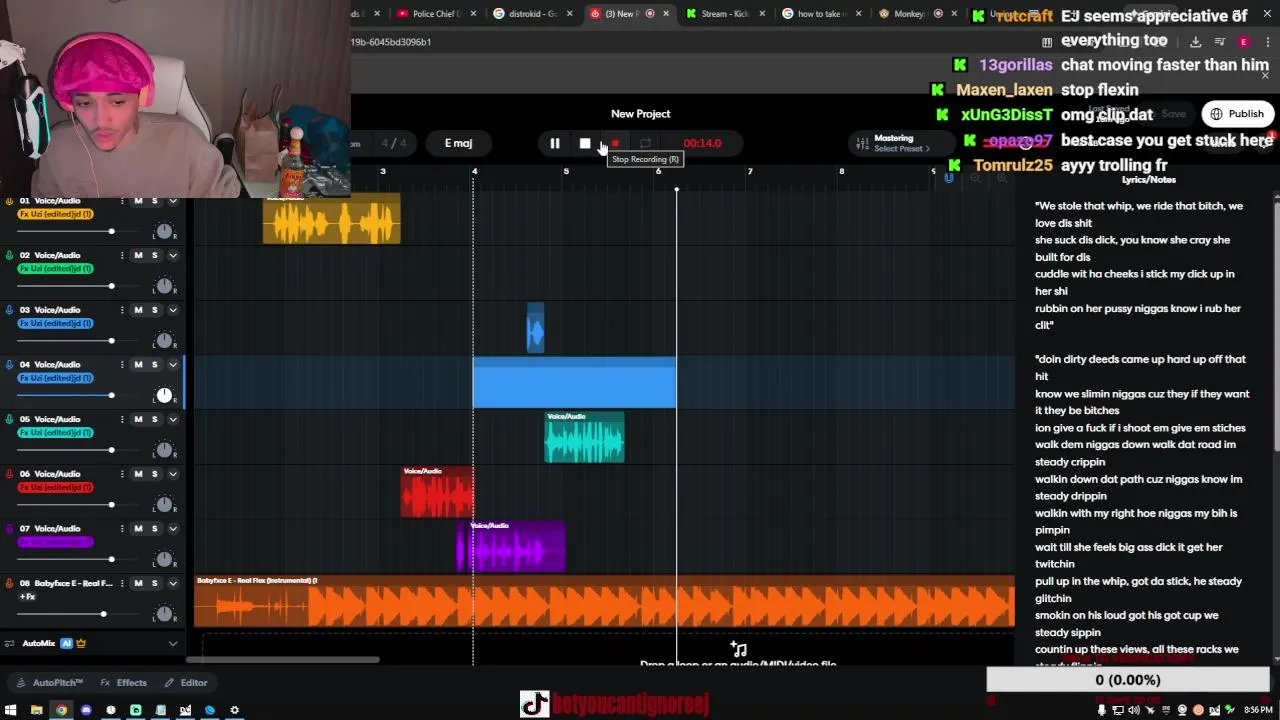Solo track 01 Voice/Audio

[x=154, y=201]
